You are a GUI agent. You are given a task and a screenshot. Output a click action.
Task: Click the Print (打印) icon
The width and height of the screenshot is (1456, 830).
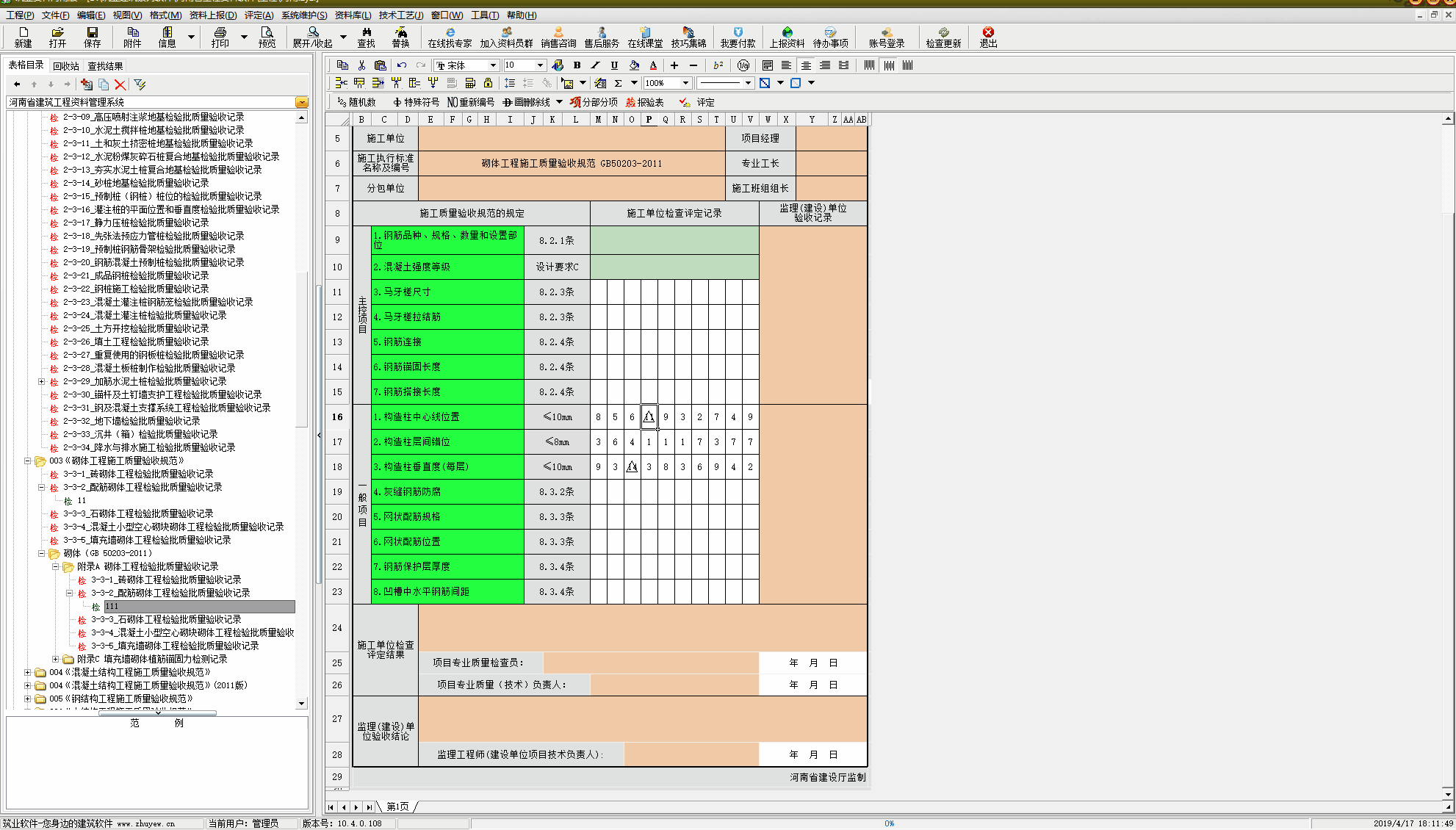tap(220, 37)
